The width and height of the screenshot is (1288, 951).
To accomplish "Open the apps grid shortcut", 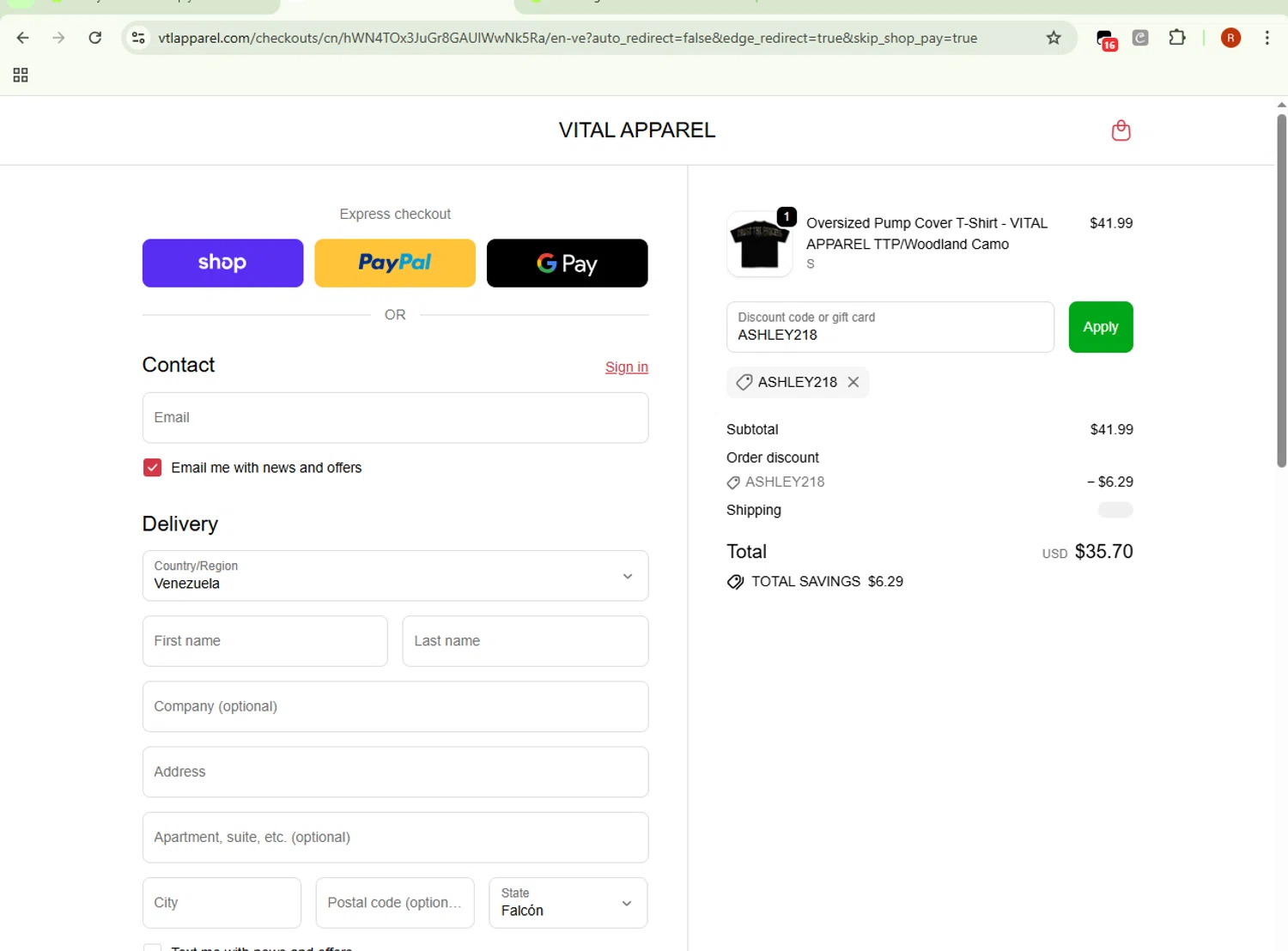I will tap(21, 76).
